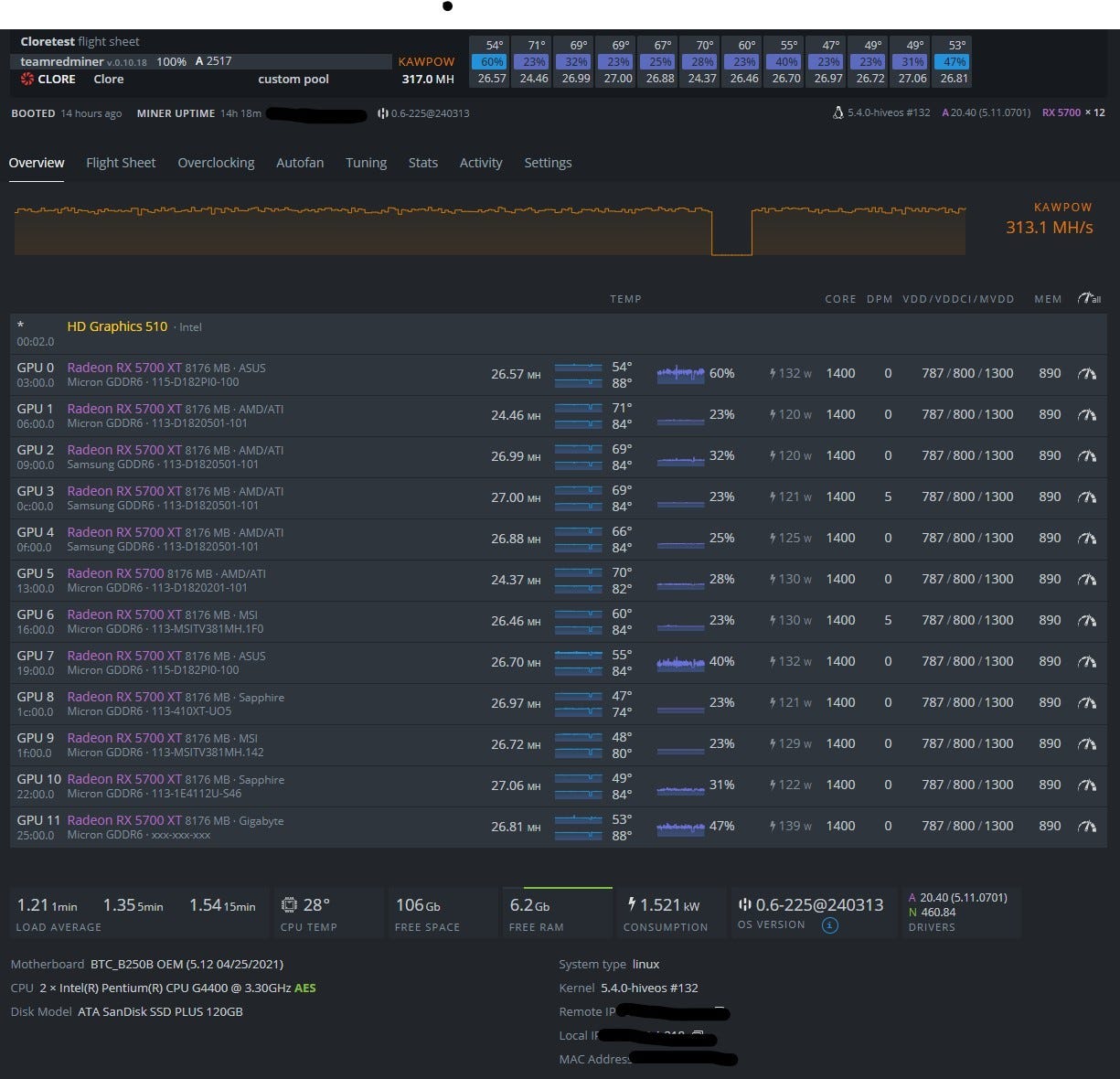Click the lightning bolt icon next to 1.521 kW
Image resolution: width=1120 pixels, height=1079 pixels.
[632, 903]
